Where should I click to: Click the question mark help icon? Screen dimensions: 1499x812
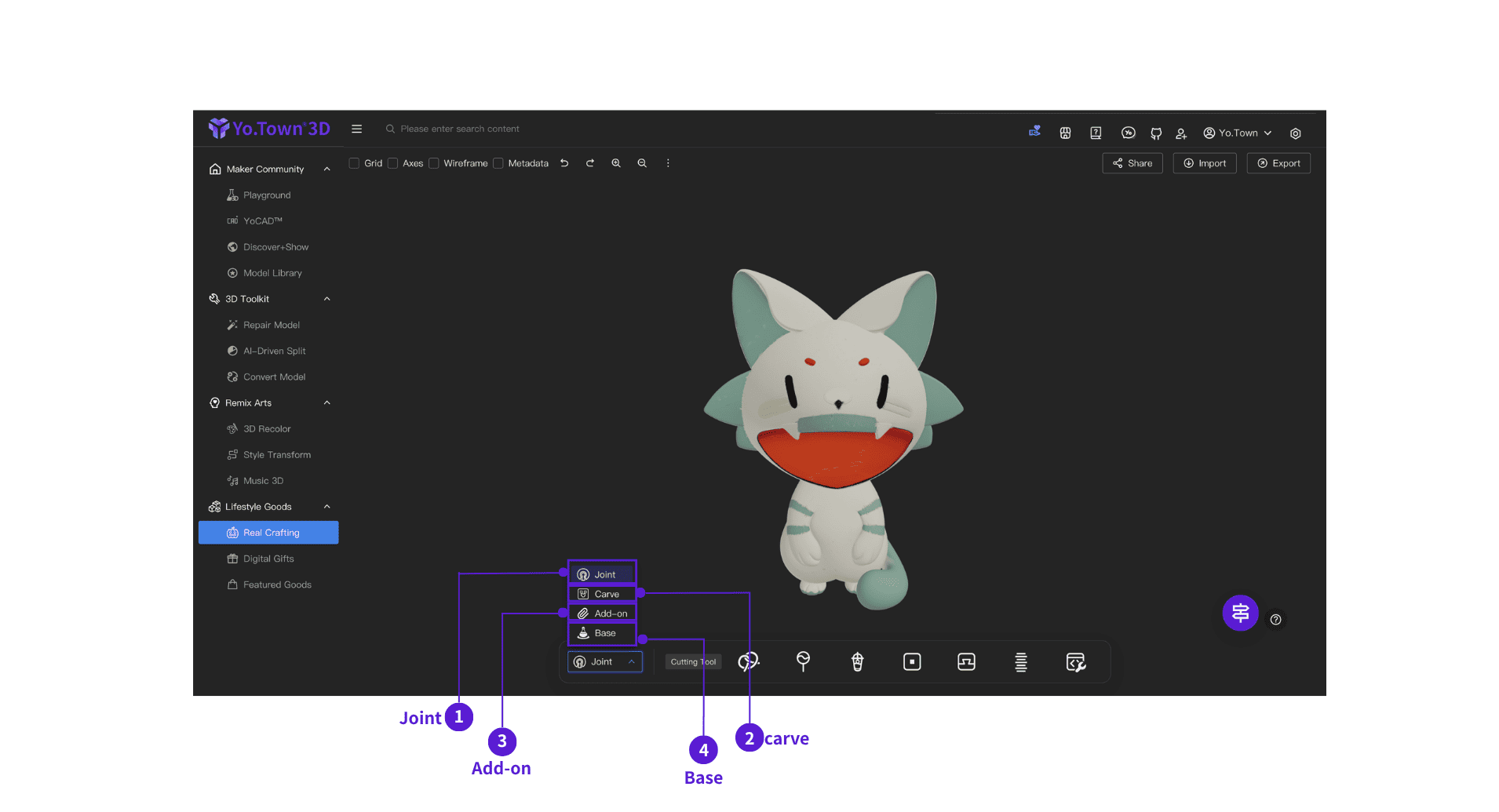tap(1276, 620)
